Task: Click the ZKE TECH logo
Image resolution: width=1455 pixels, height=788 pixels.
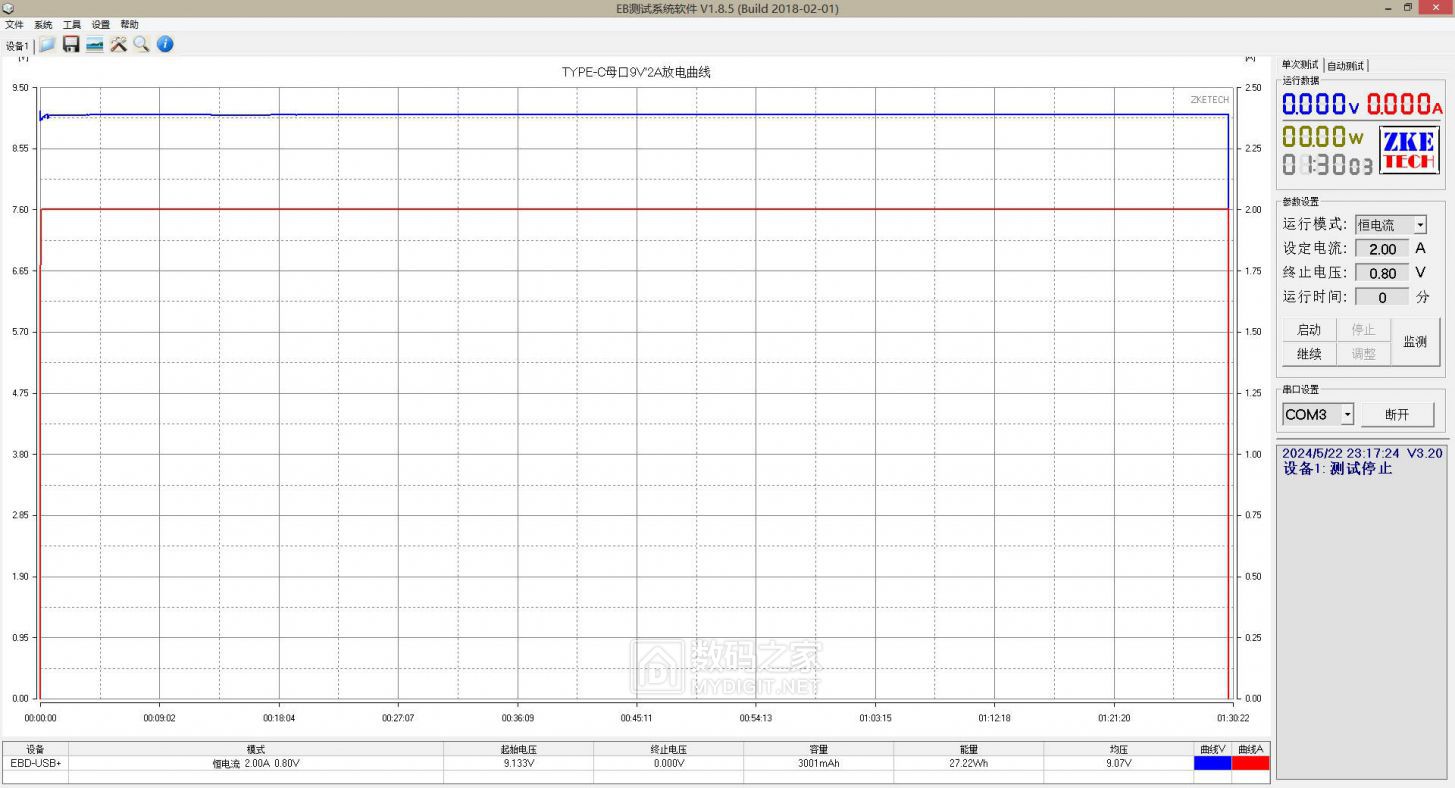Action: (x=1409, y=151)
